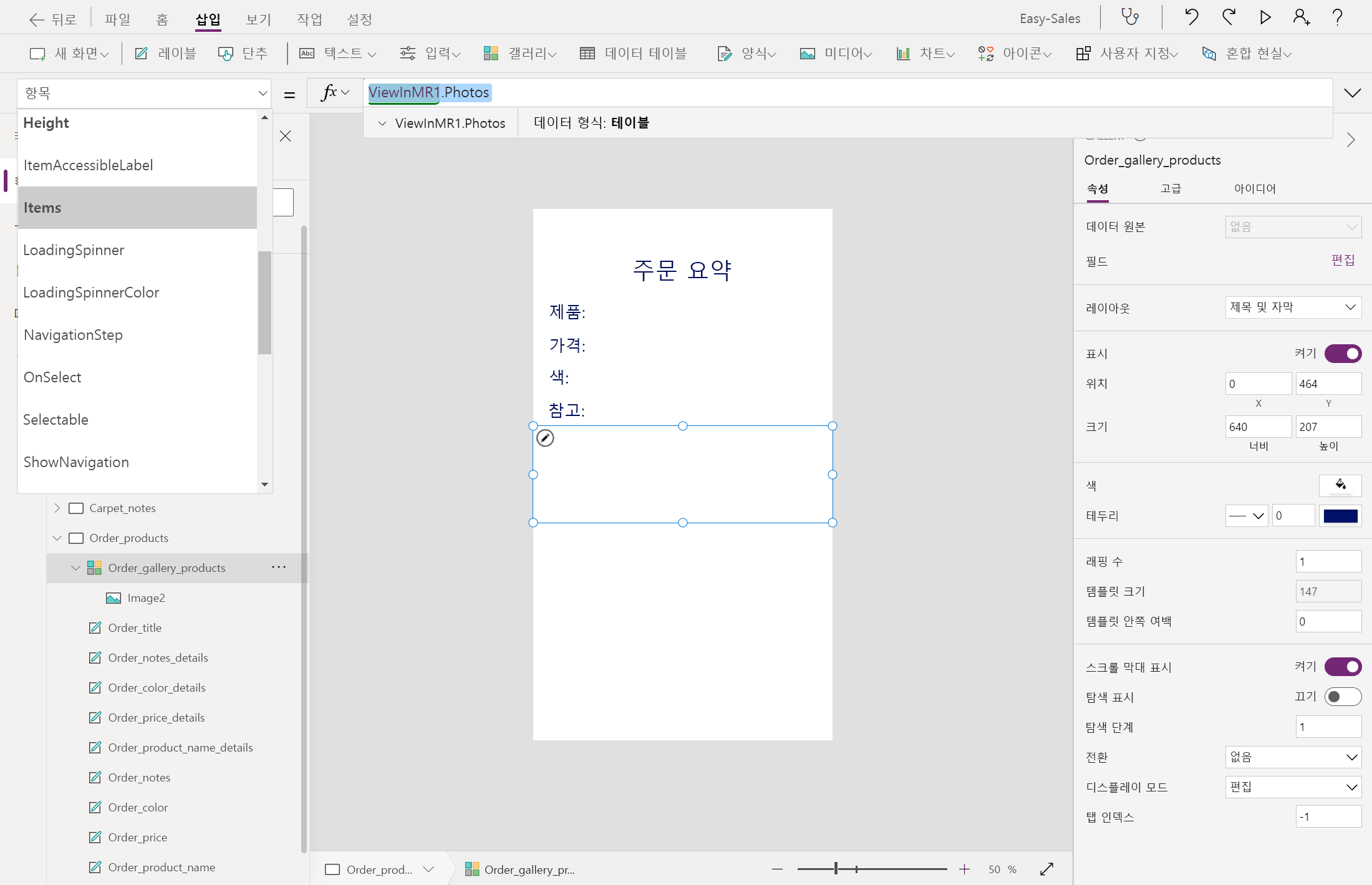1372x885 pixels.
Task: Click the 레이블 insert button
Action: click(166, 54)
